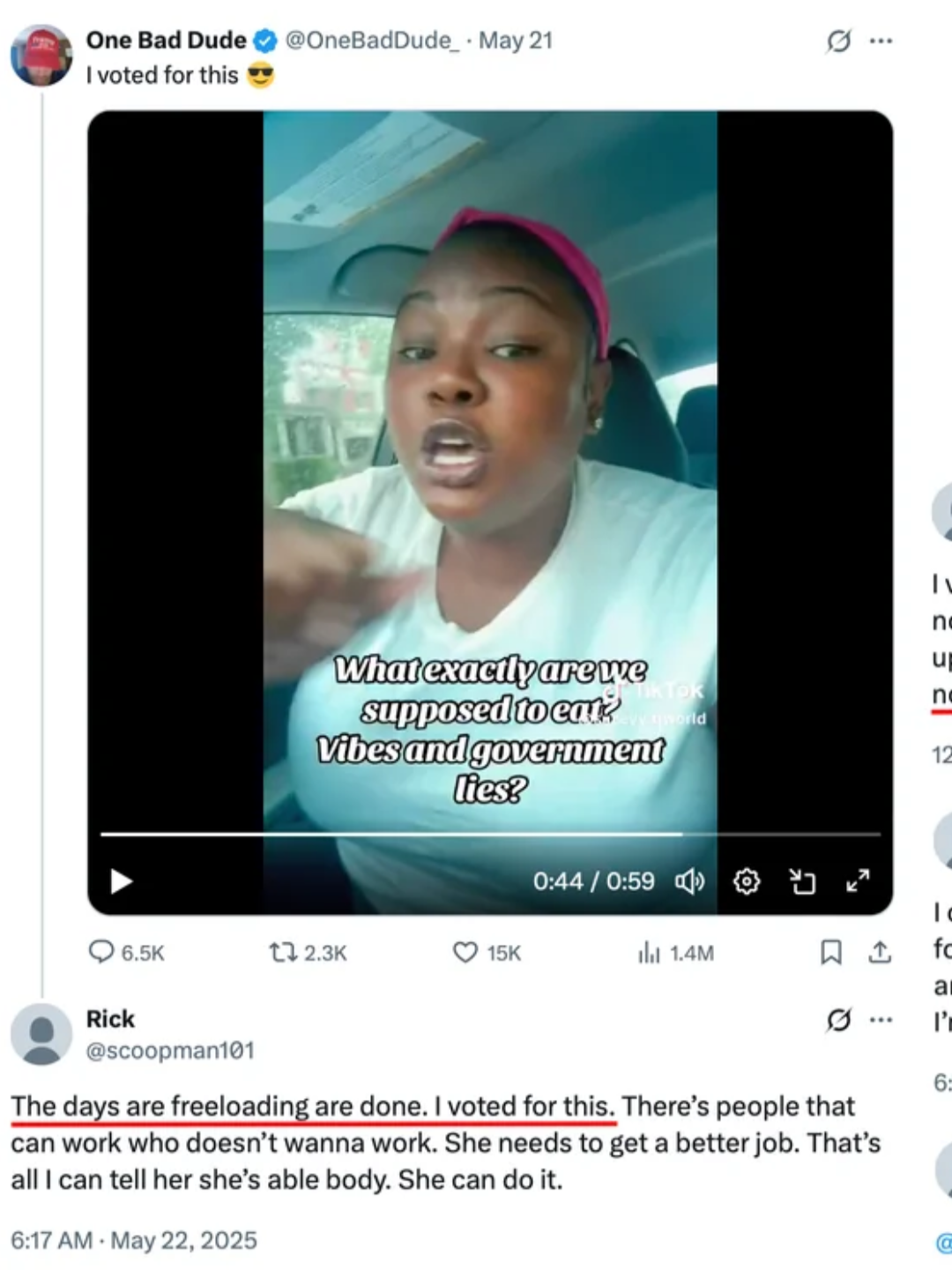The image size is (952, 1270).
Task: Enter picture-in-picture mode on video
Action: pos(802,880)
